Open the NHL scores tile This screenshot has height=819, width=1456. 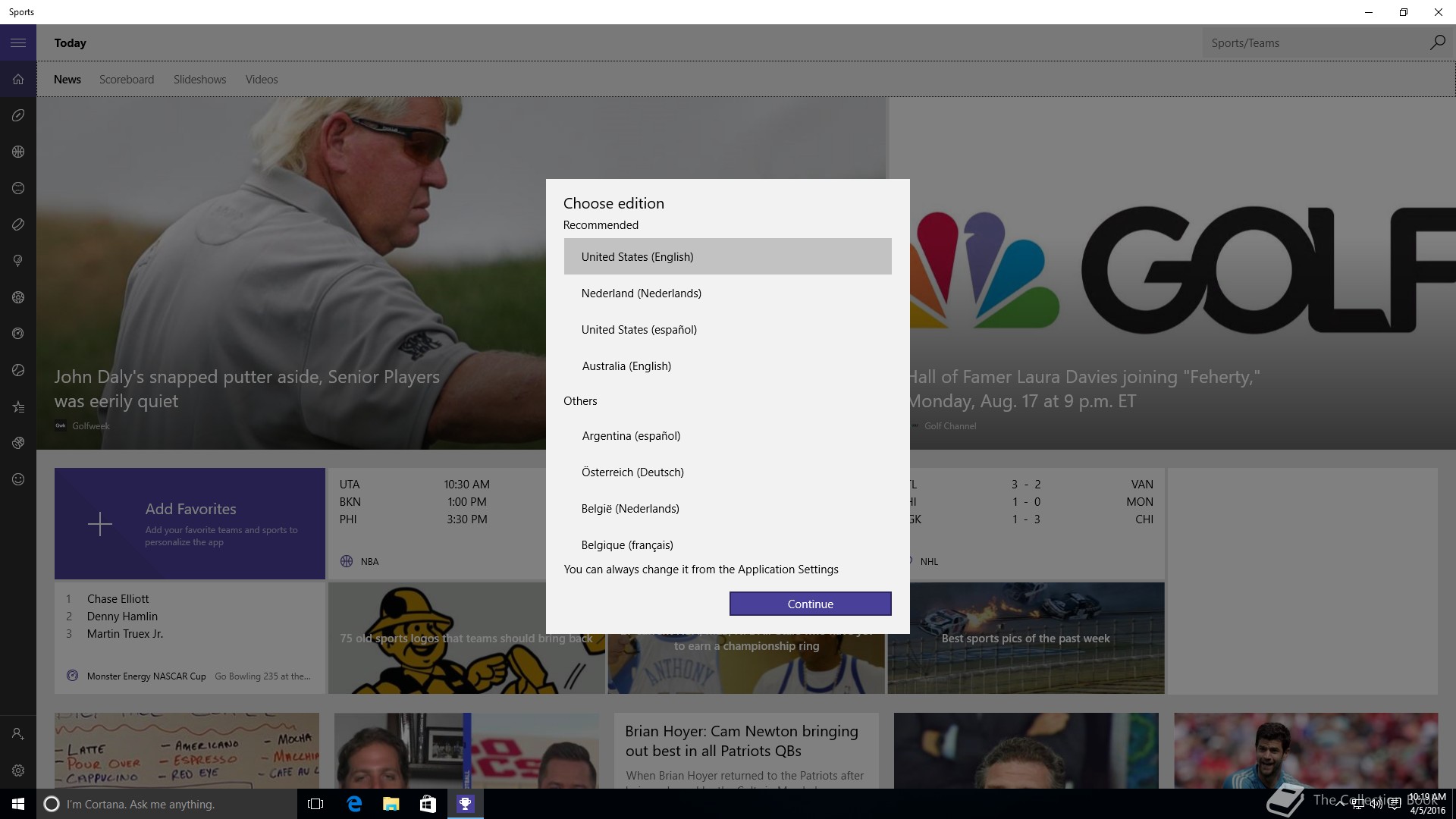click(1036, 523)
